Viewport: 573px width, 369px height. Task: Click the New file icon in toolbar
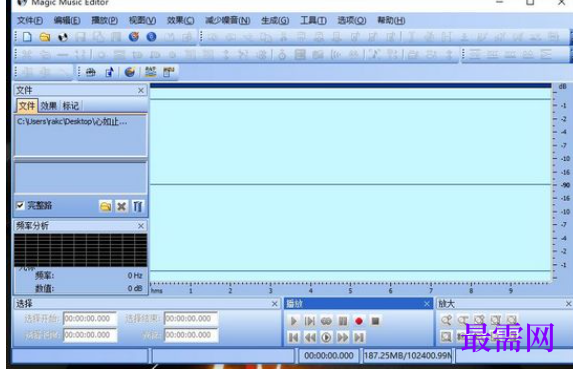[x=27, y=37]
